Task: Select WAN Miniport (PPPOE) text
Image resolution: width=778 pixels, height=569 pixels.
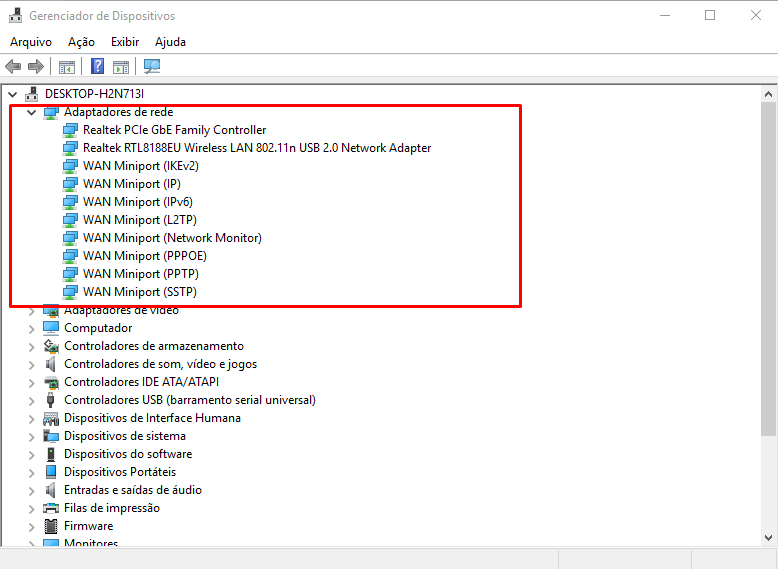Action: (x=145, y=256)
